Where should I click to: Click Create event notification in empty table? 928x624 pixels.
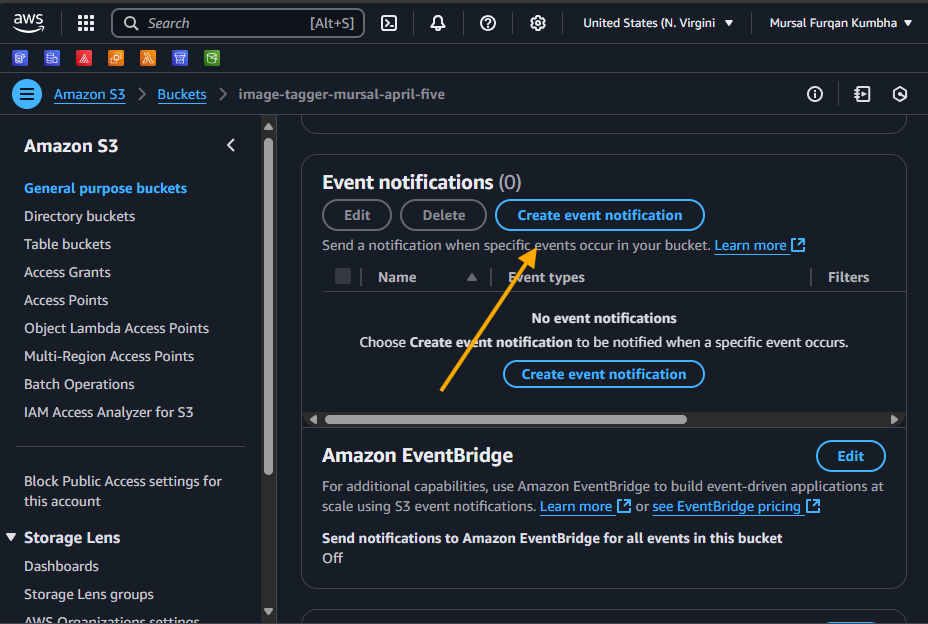[604, 374]
